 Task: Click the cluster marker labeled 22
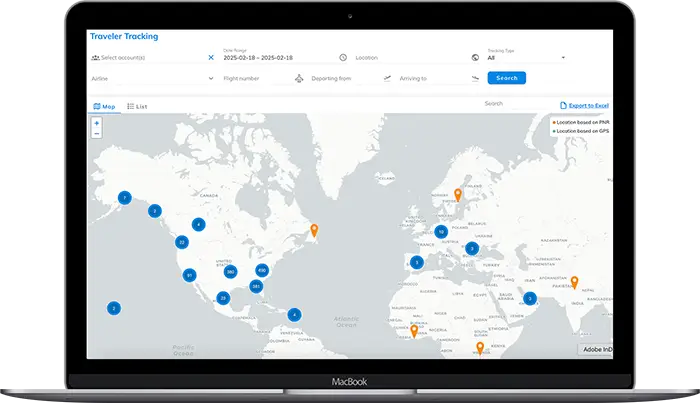[182, 242]
